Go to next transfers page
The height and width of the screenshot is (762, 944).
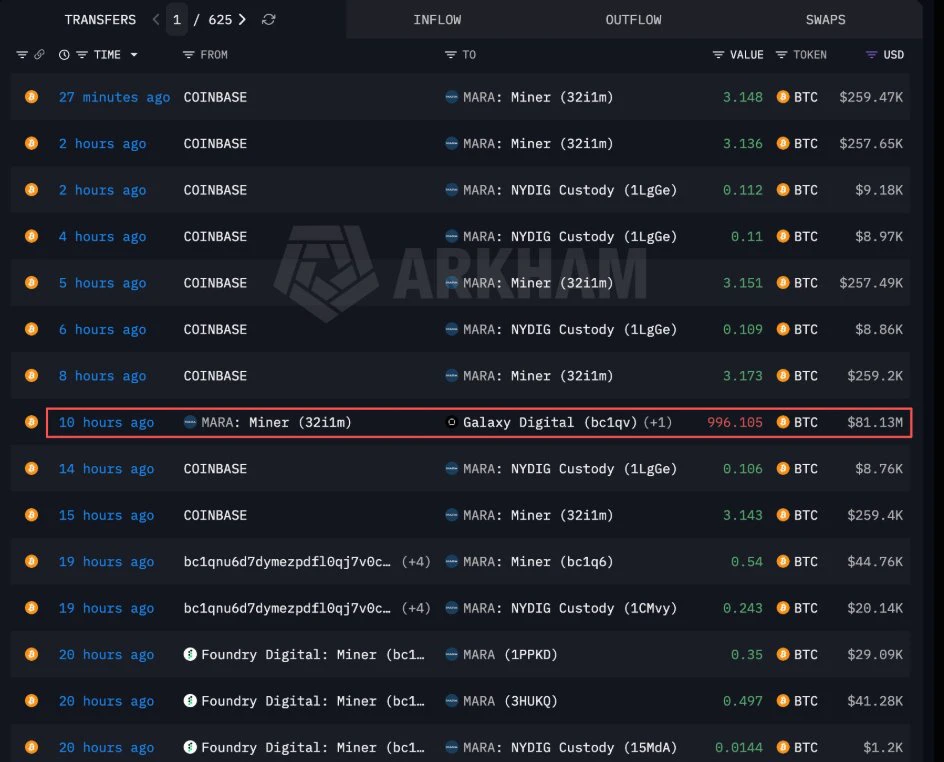(x=242, y=20)
